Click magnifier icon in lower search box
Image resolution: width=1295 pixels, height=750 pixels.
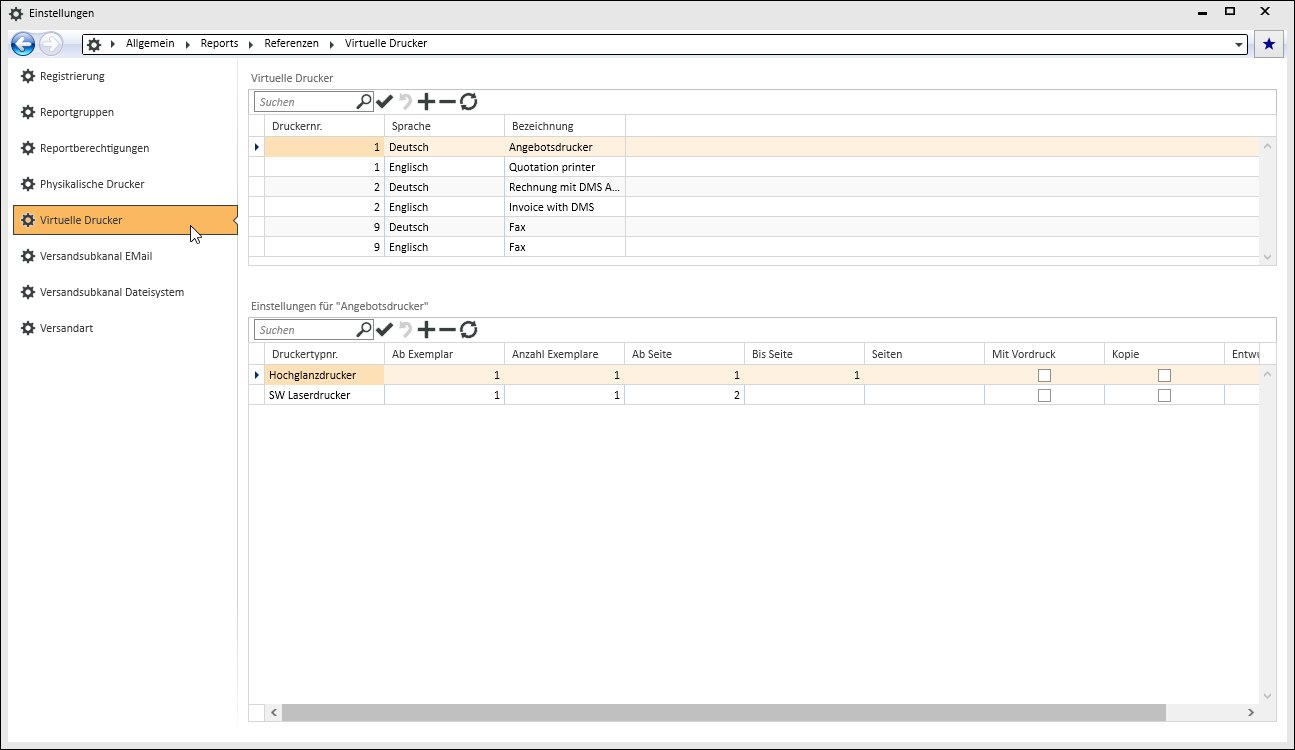364,329
